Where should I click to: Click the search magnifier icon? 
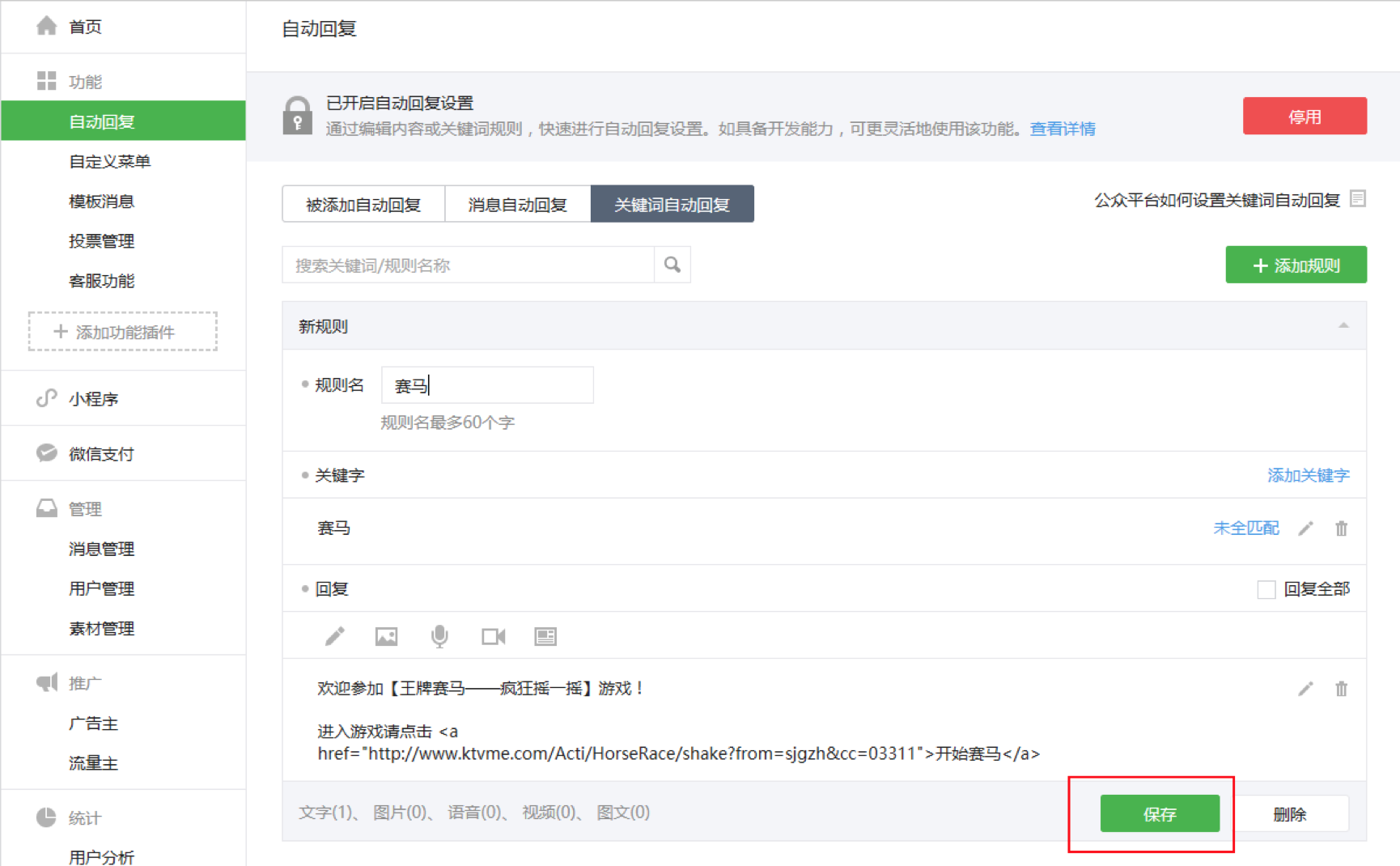click(x=672, y=265)
